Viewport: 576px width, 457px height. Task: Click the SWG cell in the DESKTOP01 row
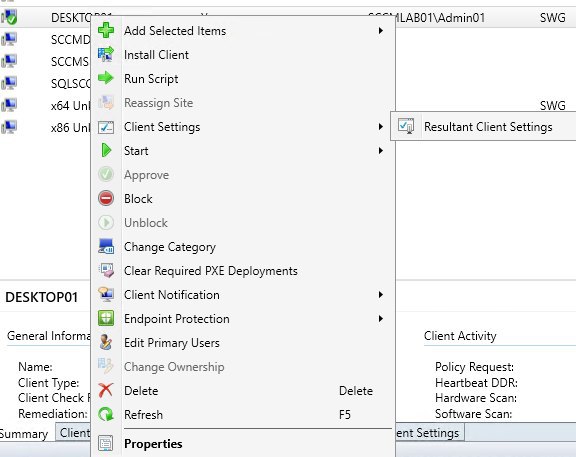[552, 17]
